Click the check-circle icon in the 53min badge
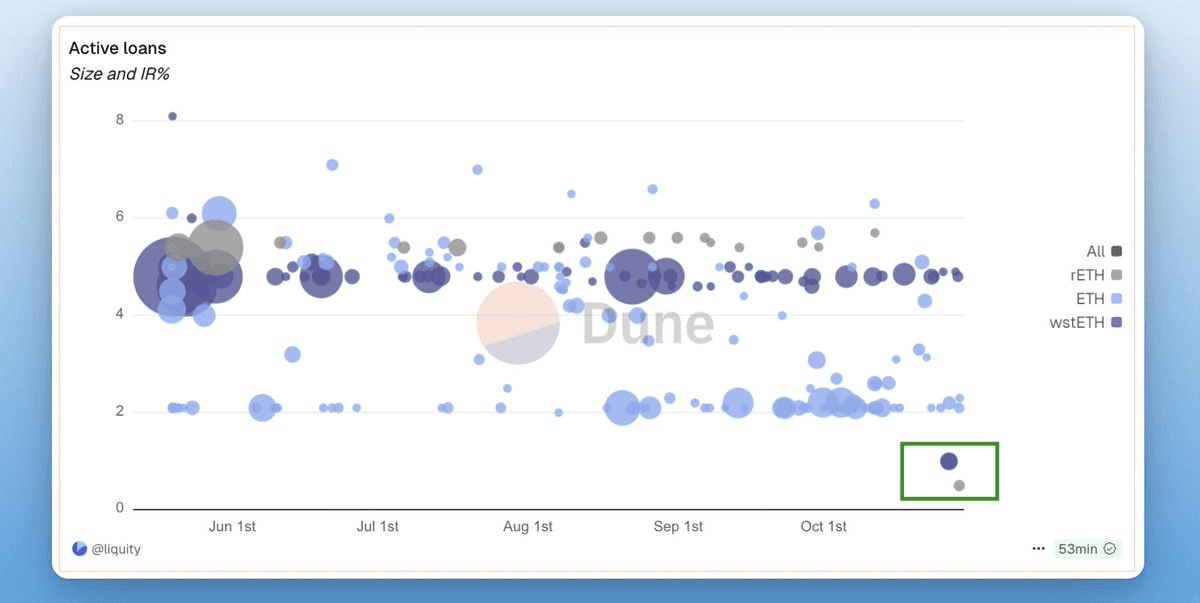This screenshot has width=1200, height=603. click(1110, 549)
